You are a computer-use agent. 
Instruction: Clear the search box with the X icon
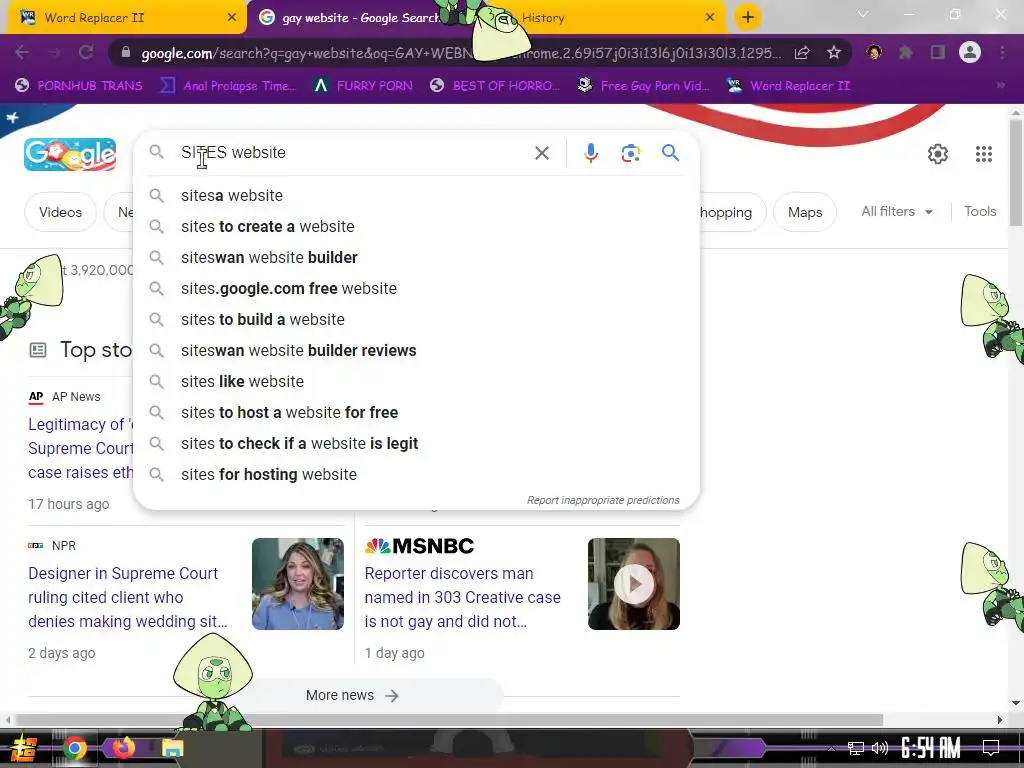coord(541,153)
